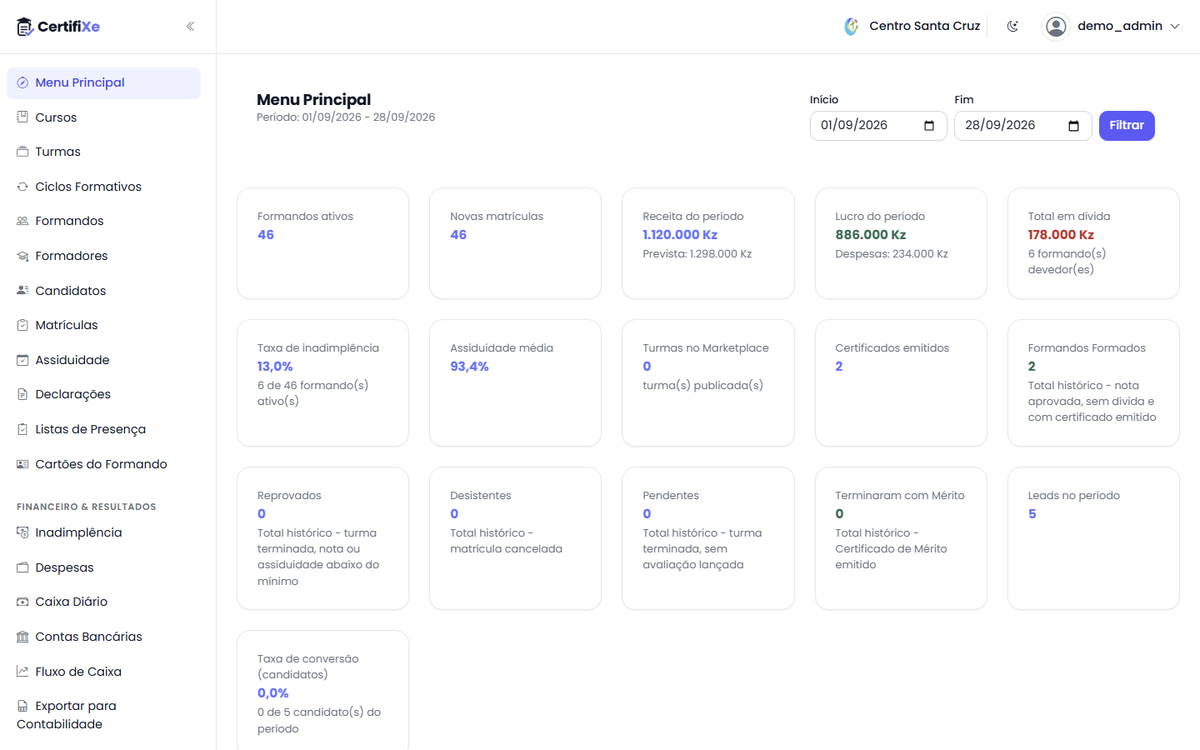Click the calendar-check icon beside Assiduidade
This screenshot has width=1200, height=750.
point(23,360)
